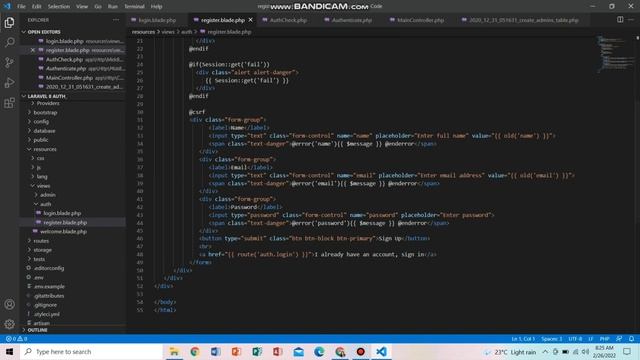Viewport: 640px width, 360px height.
Task: Open the Accounts icon in activity bar
Action: pos(9,304)
